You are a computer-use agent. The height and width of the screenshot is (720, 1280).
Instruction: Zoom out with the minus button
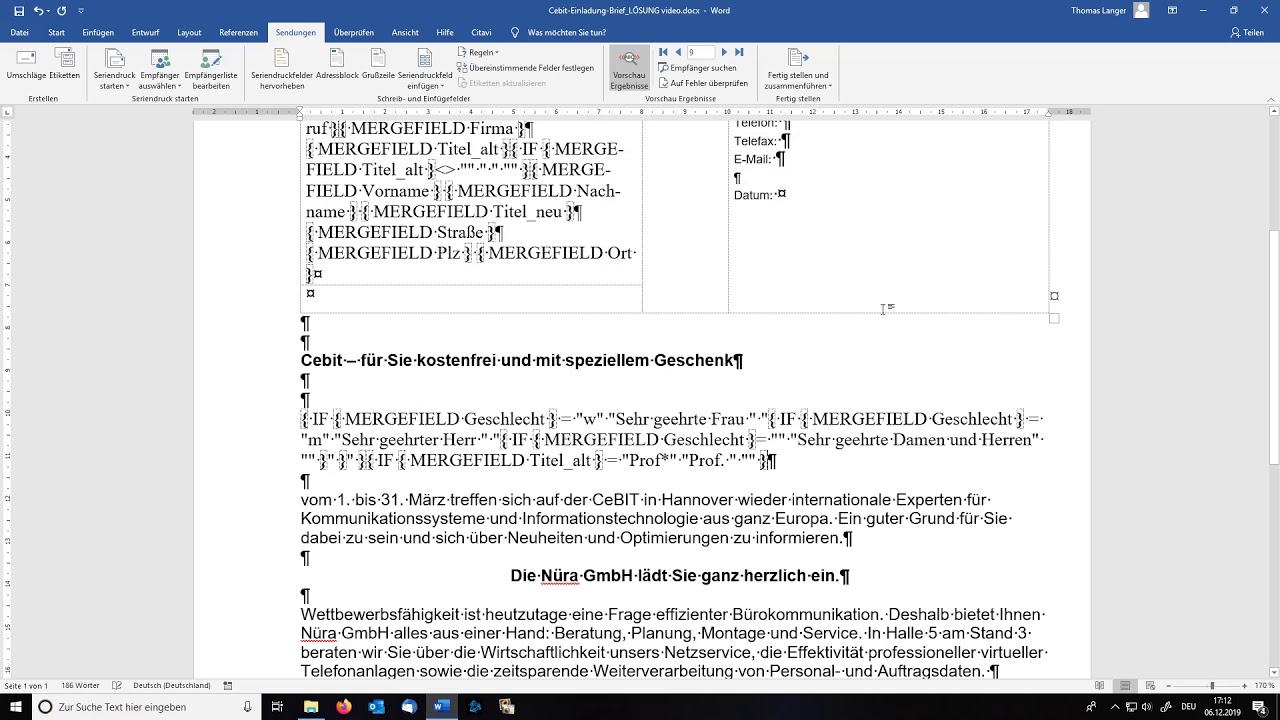tap(1167, 686)
